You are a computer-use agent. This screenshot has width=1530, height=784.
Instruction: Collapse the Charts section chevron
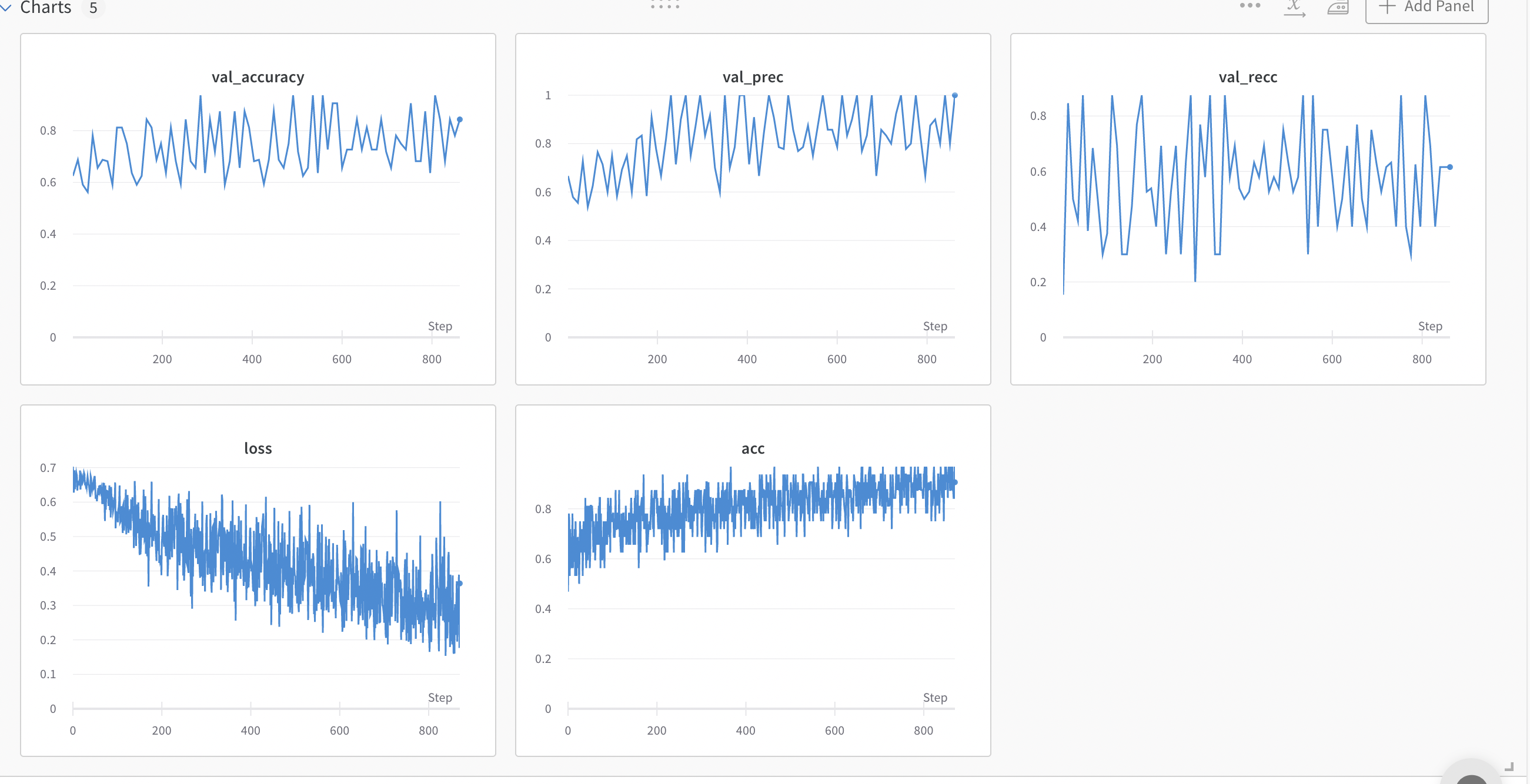pos(6,7)
